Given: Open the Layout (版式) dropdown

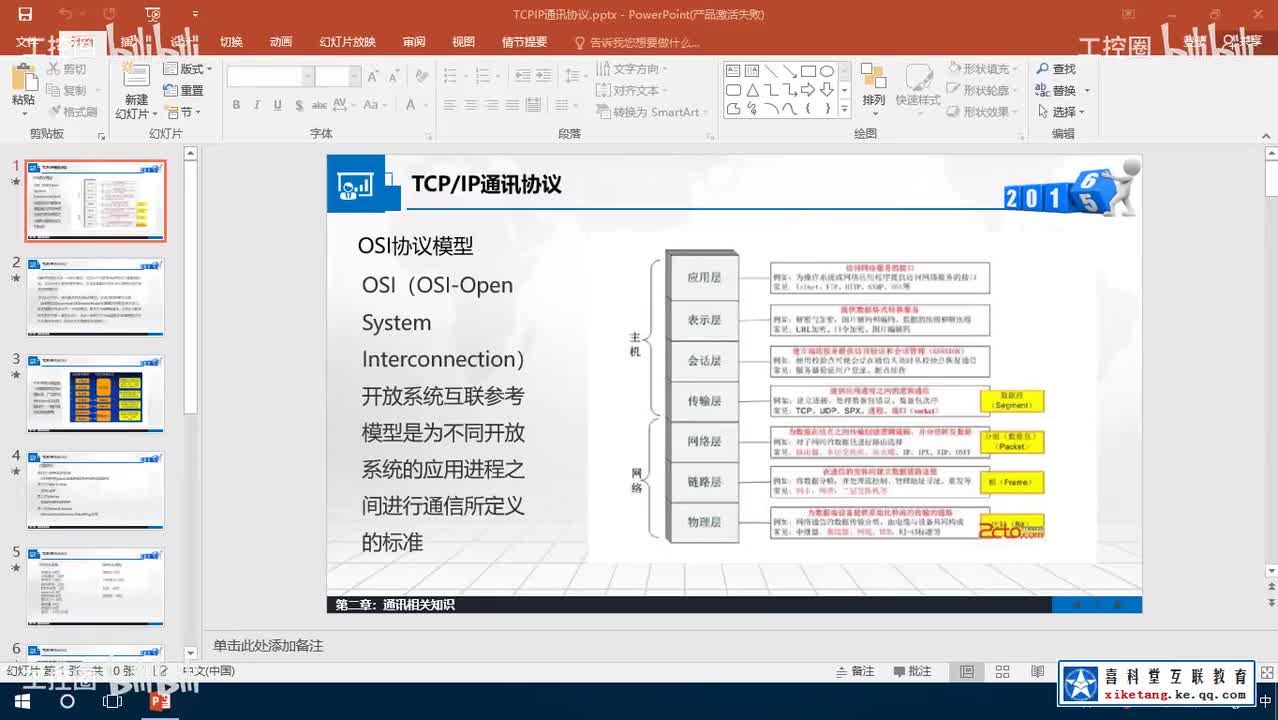Looking at the screenshot, I should (187, 69).
